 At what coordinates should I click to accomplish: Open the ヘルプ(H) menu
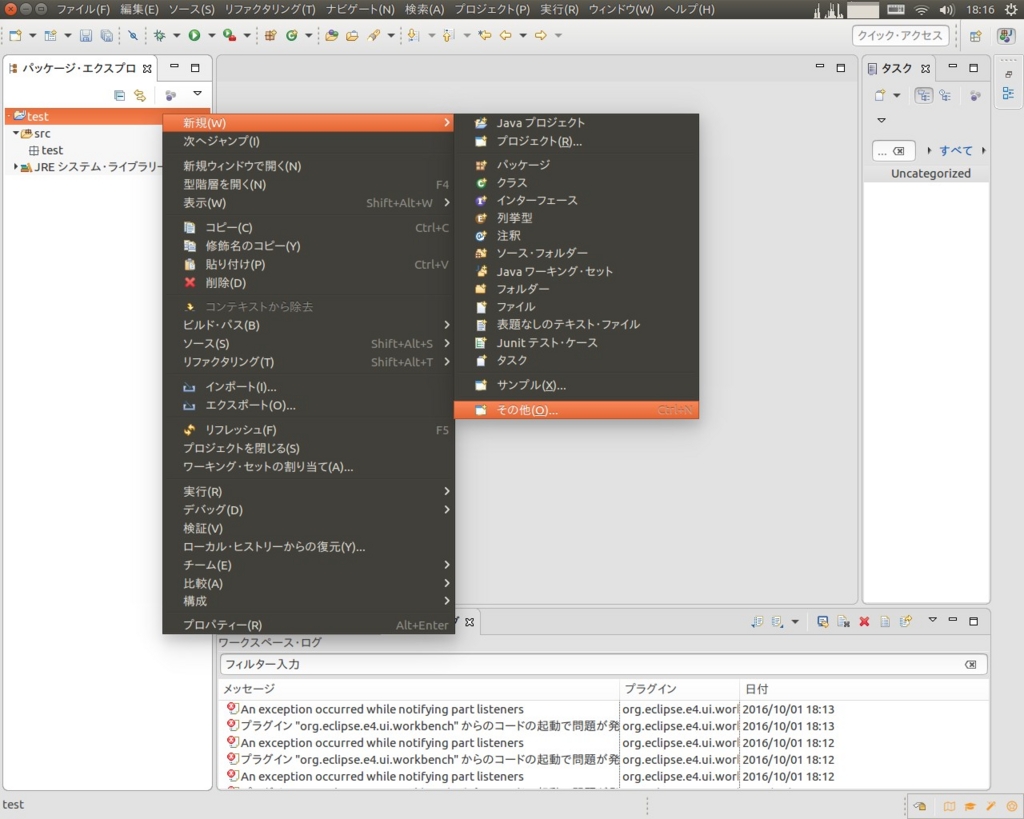pos(689,10)
